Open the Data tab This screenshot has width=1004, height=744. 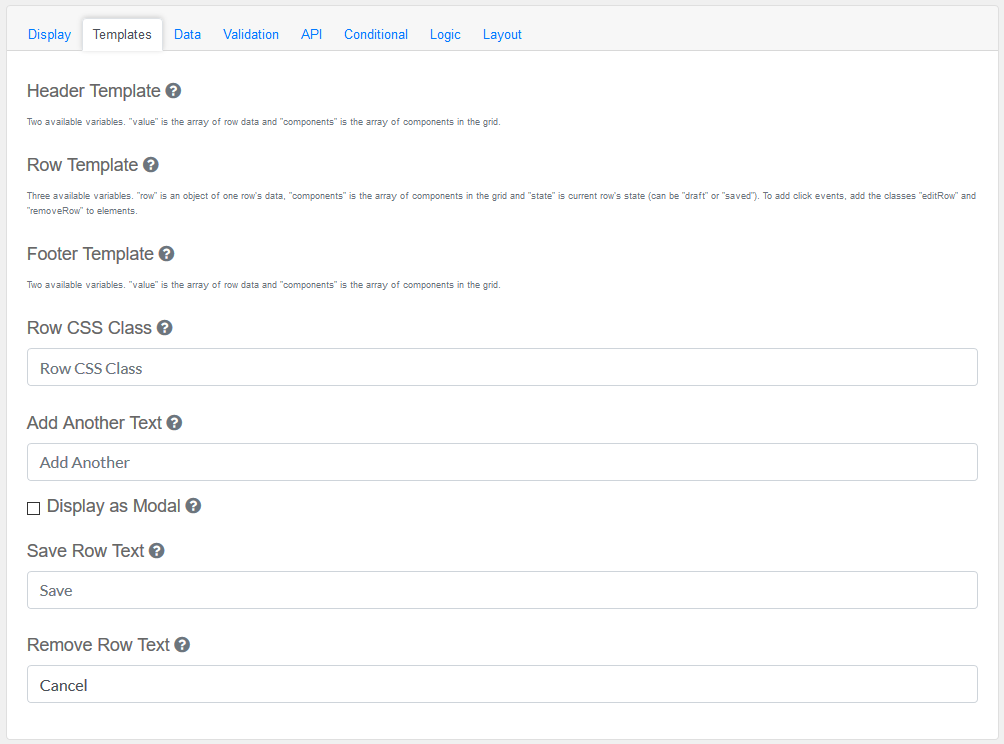point(187,34)
